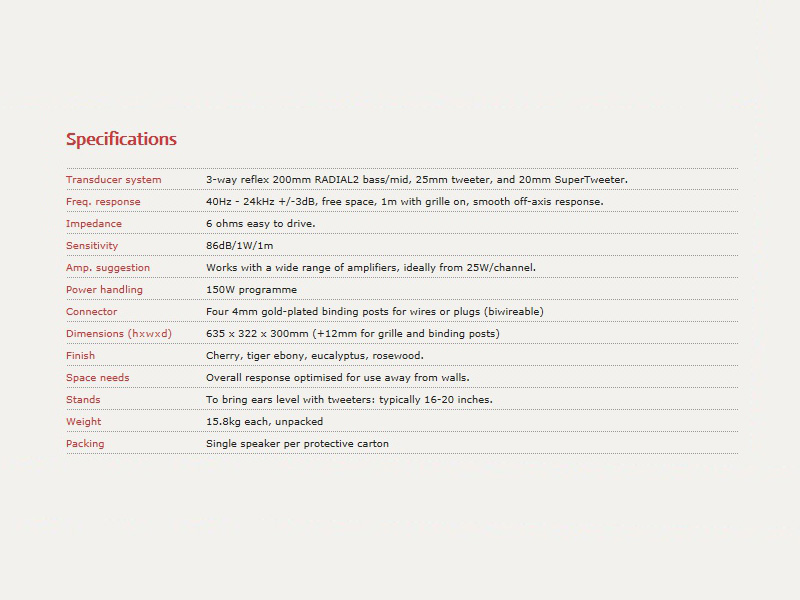Click the 86dB/1W/1m sensitivity value

240,246
